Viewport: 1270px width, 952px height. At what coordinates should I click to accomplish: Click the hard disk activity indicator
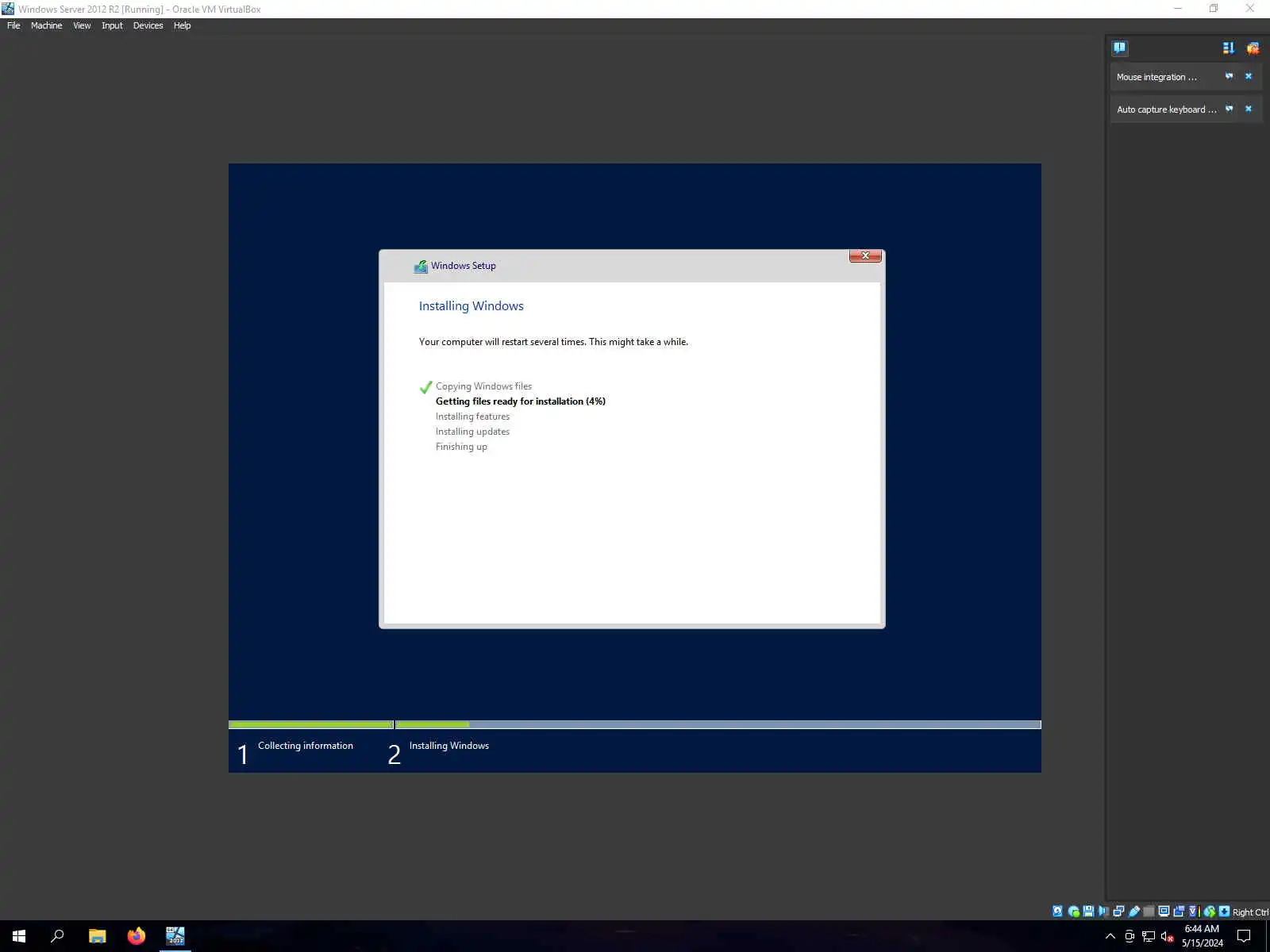pos(1057,912)
